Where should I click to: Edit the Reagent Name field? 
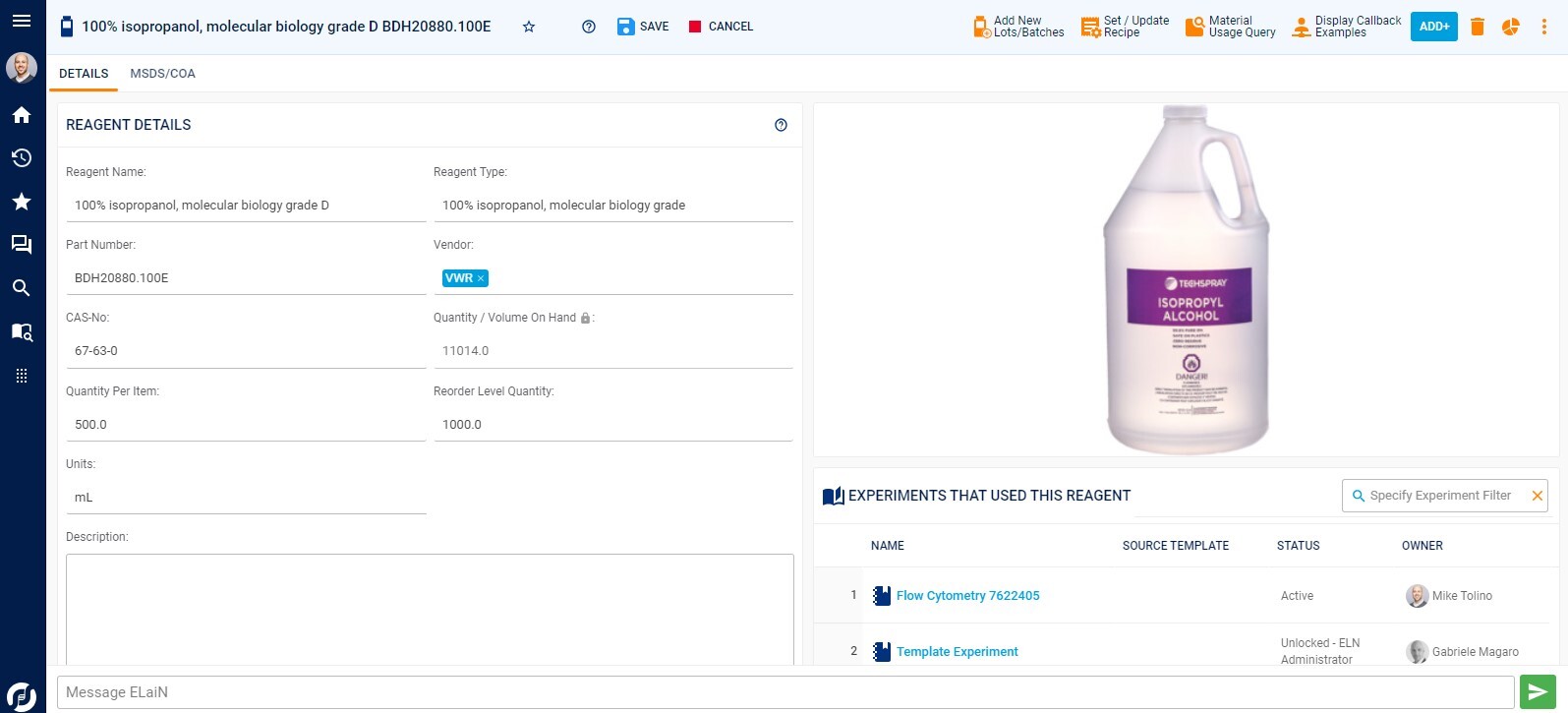point(246,206)
